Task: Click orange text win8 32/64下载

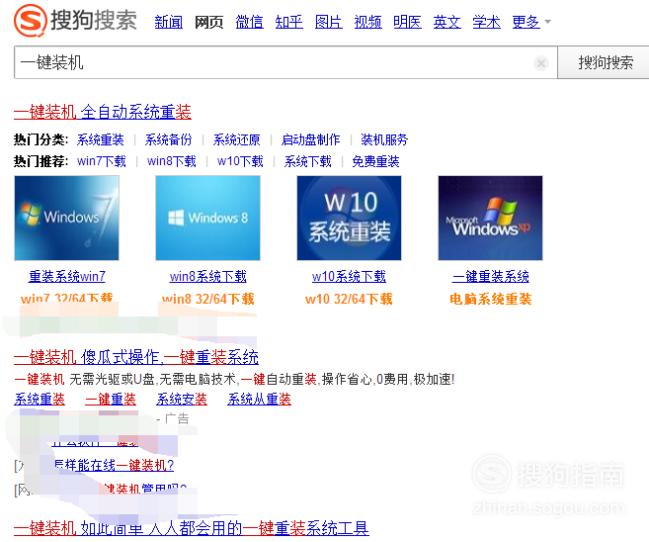Action: point(208,299)
